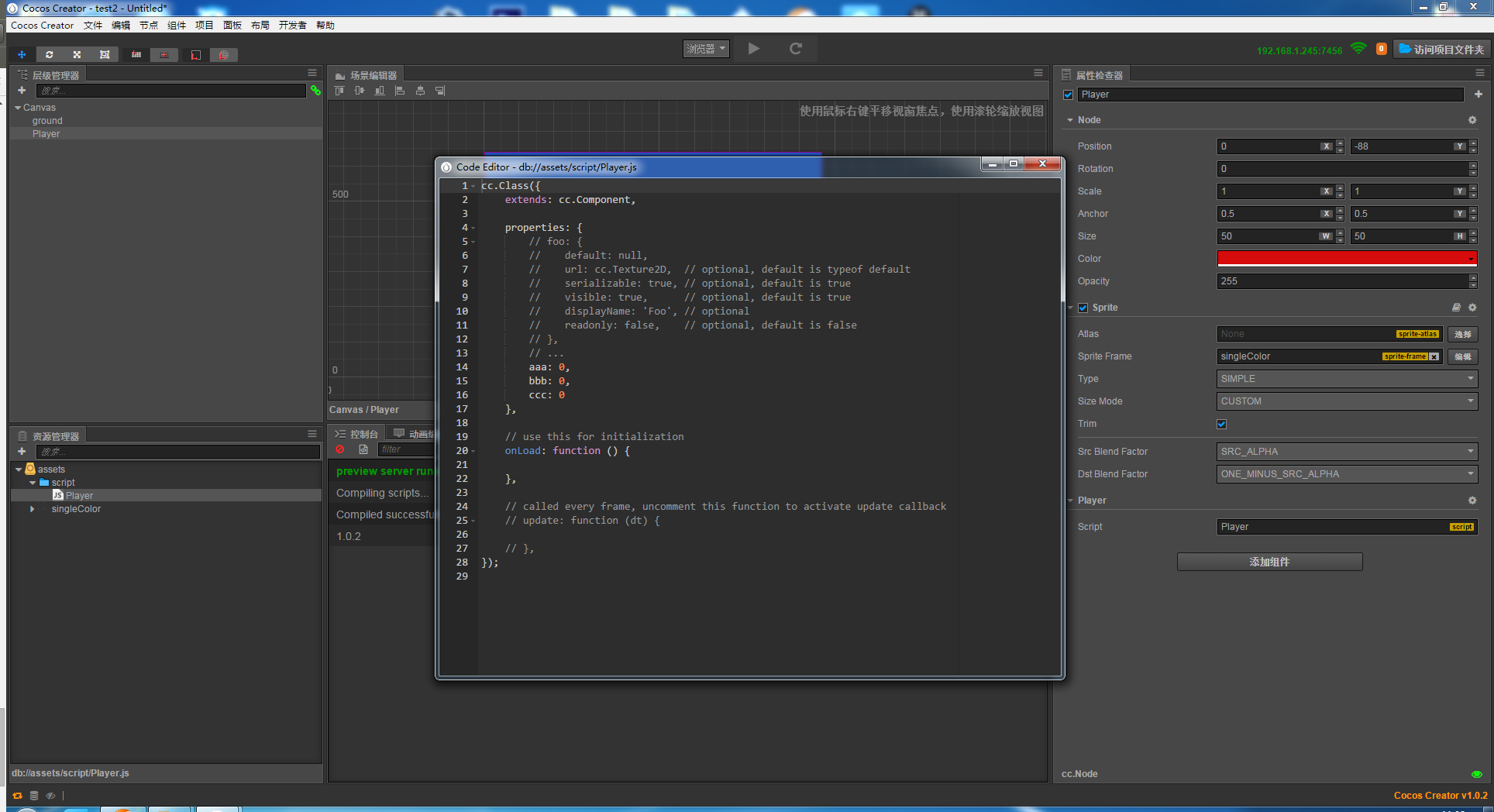This screenshot has height=812, width=1494.
Task: Open the Size Mode dropdown
Action: (1347, 401)
